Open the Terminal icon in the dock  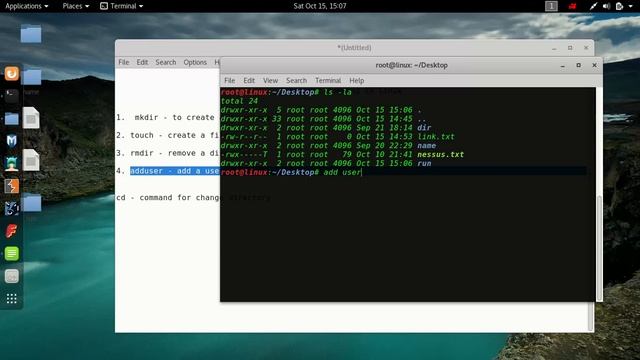click(x=12, y=96)
